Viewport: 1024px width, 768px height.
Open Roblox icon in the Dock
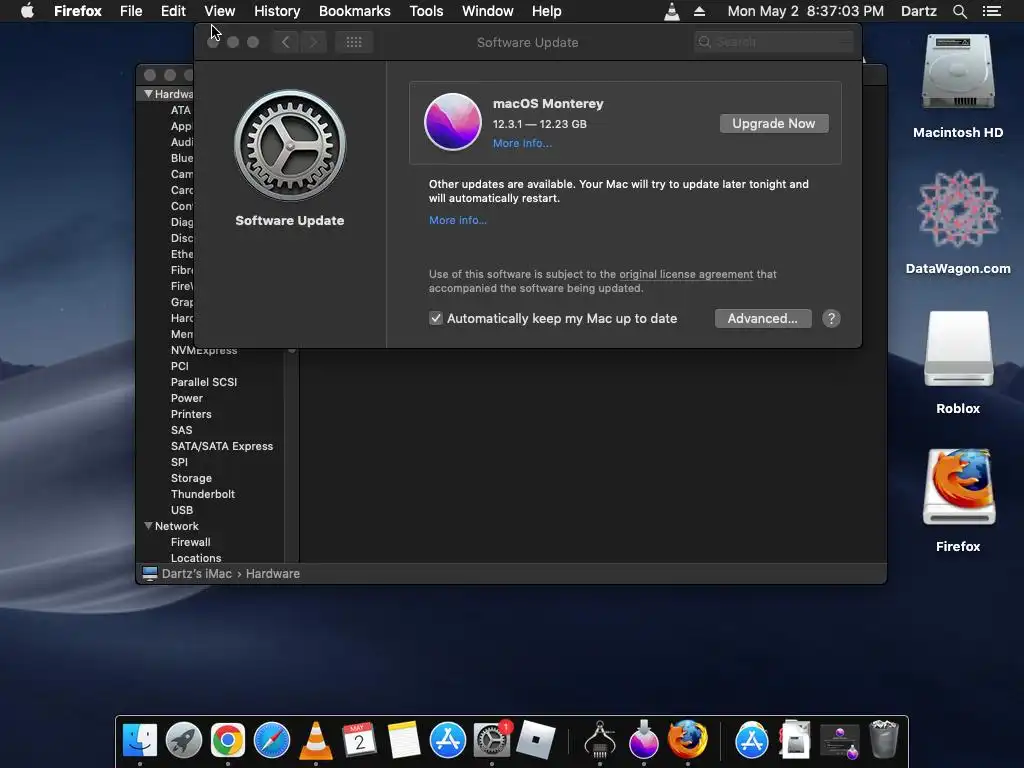536,740
